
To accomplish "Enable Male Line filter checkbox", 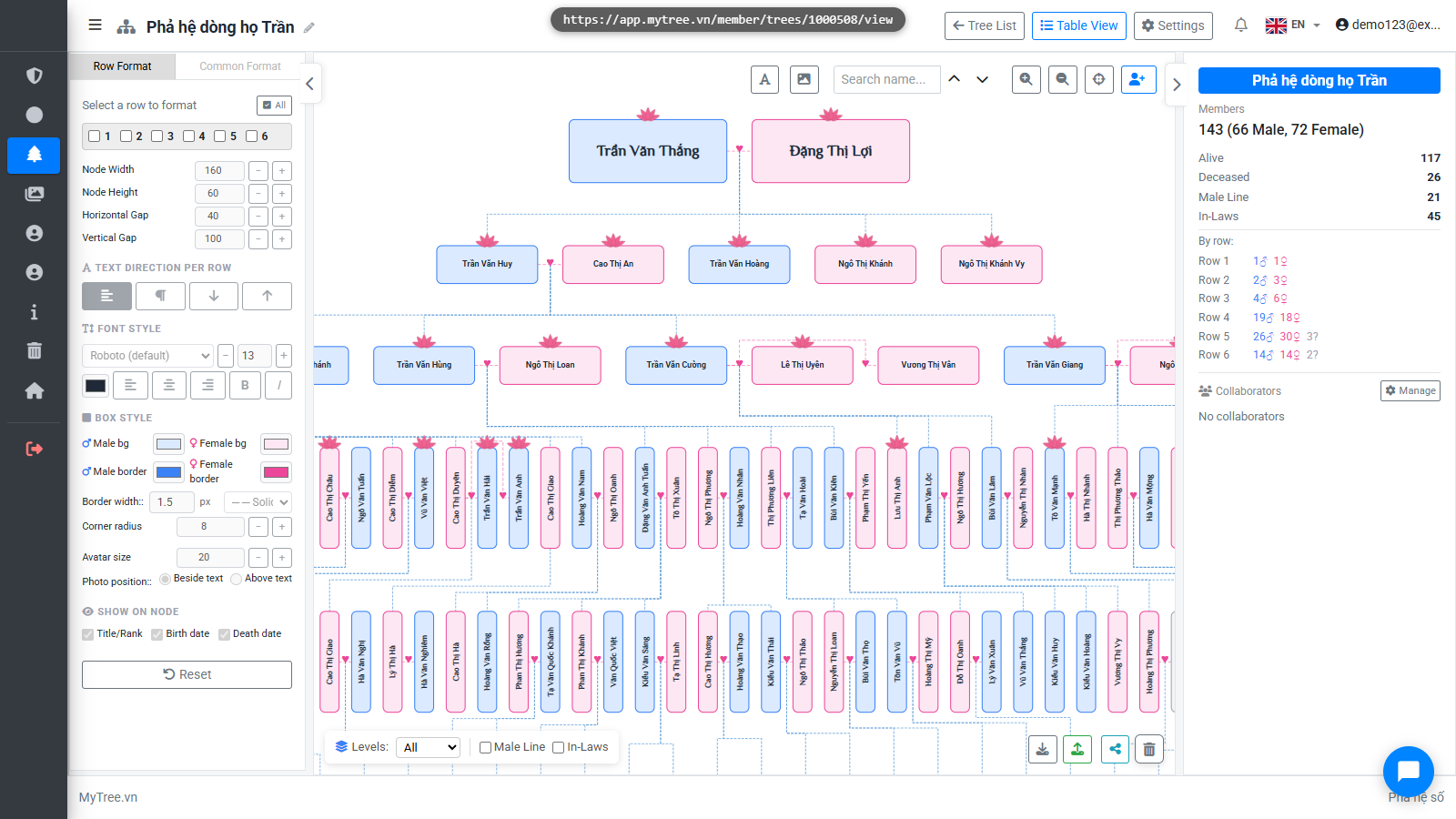I will [x=485, y=747].
